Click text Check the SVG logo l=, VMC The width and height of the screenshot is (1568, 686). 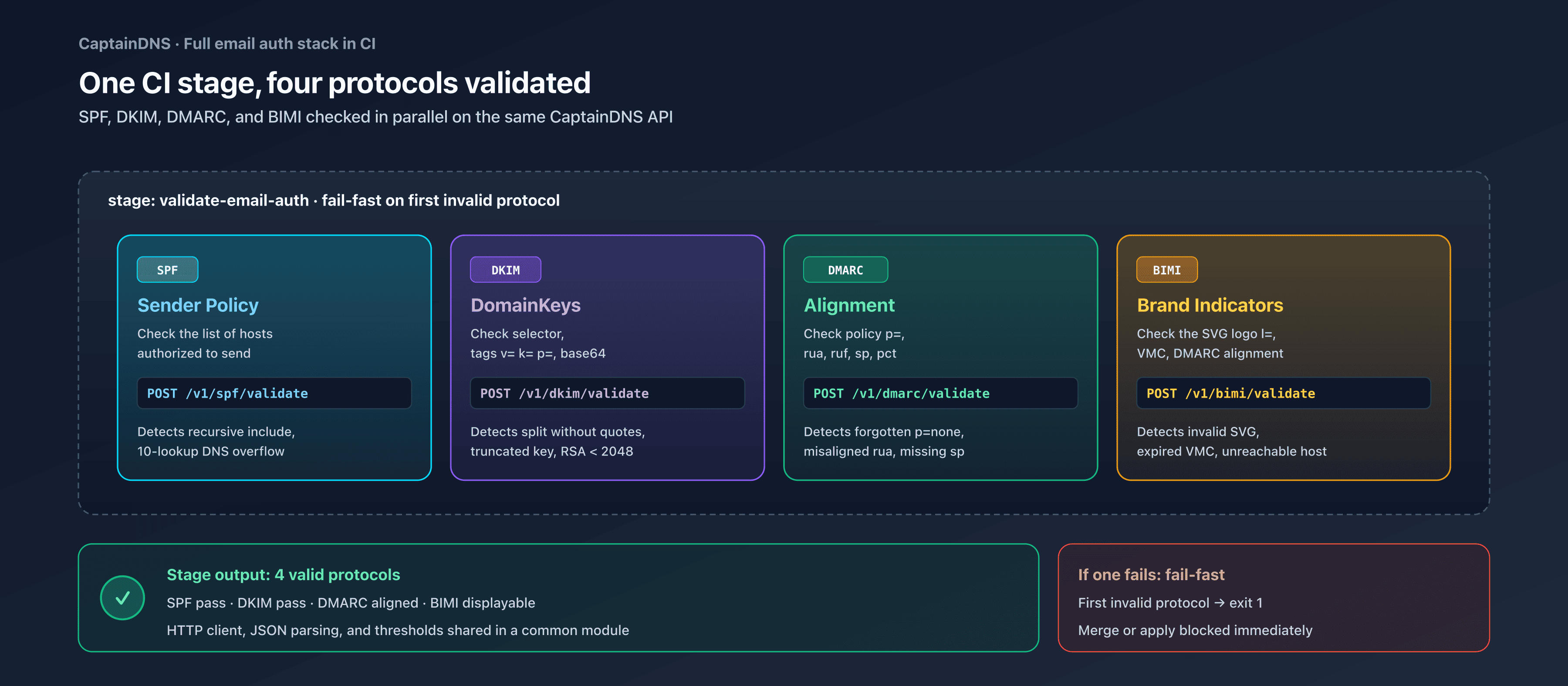coord(1210,343)
